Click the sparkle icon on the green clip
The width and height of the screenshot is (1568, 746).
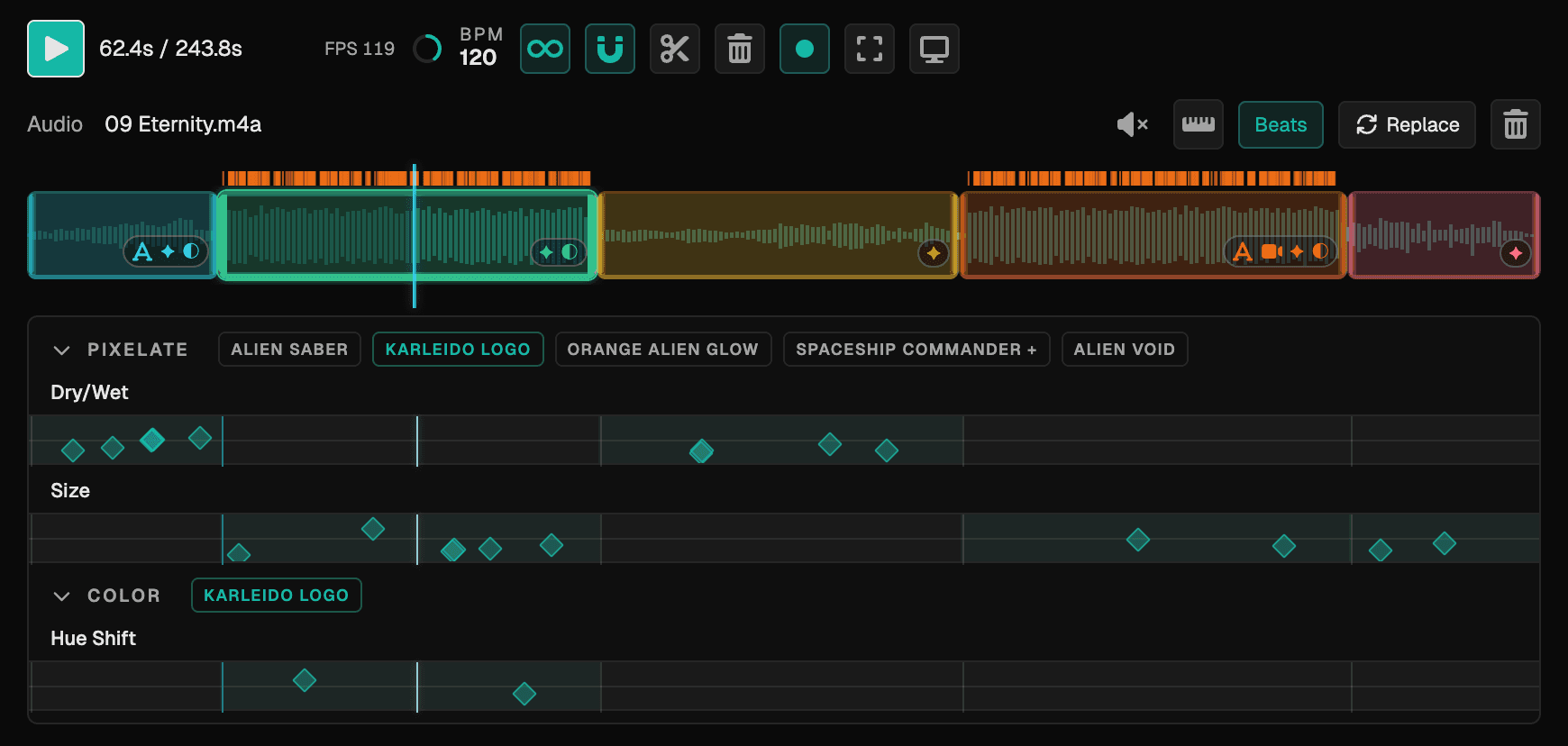point(546,251)
